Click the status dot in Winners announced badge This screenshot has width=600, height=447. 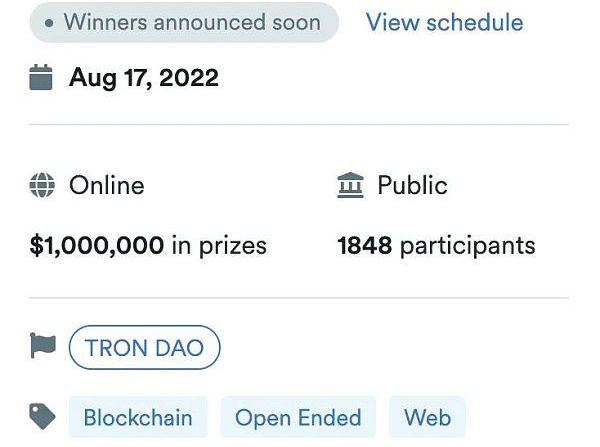click(x=49, y=23)
